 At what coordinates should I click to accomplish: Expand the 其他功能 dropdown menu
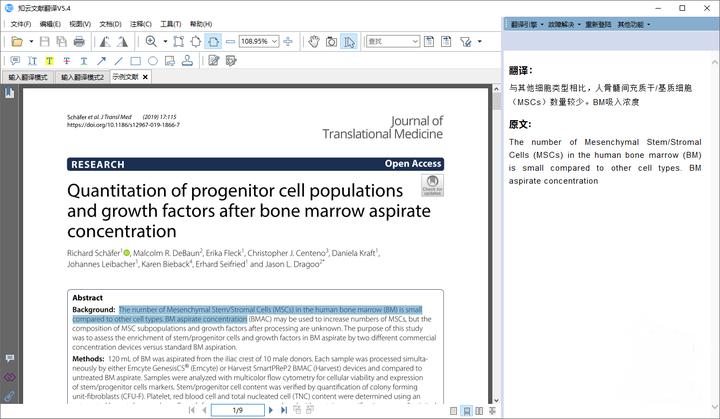click(633, 24)
